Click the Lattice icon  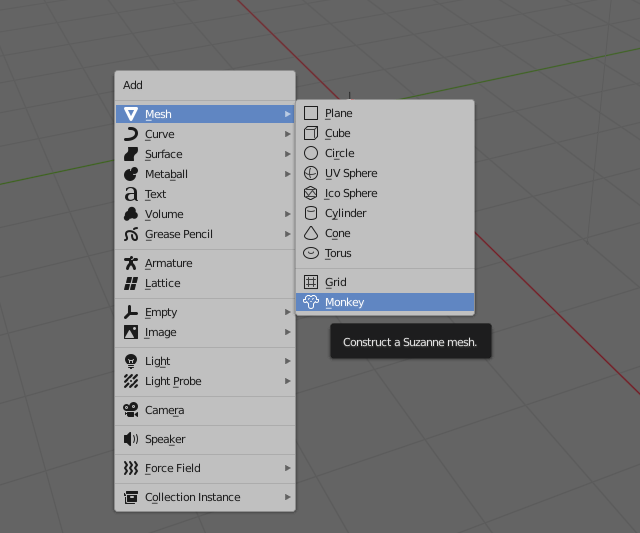(x=130, y=283)
